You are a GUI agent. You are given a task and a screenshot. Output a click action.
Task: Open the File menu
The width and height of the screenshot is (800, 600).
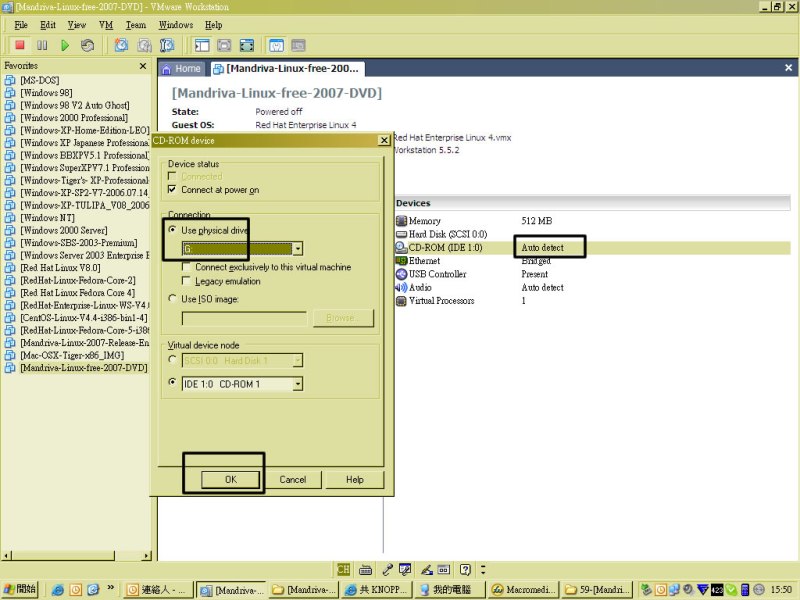21,25
